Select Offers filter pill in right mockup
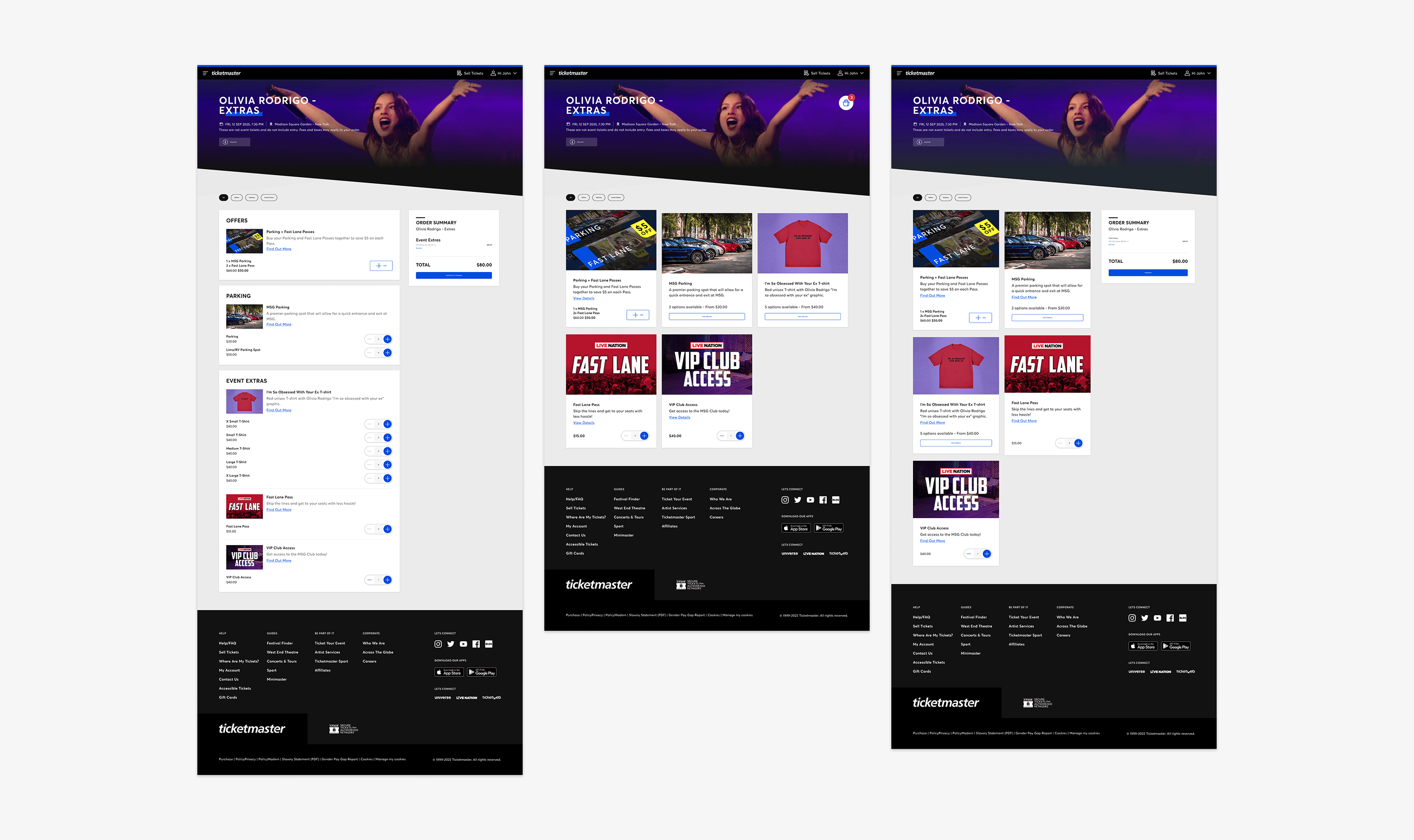 click(x=930, y=198)
